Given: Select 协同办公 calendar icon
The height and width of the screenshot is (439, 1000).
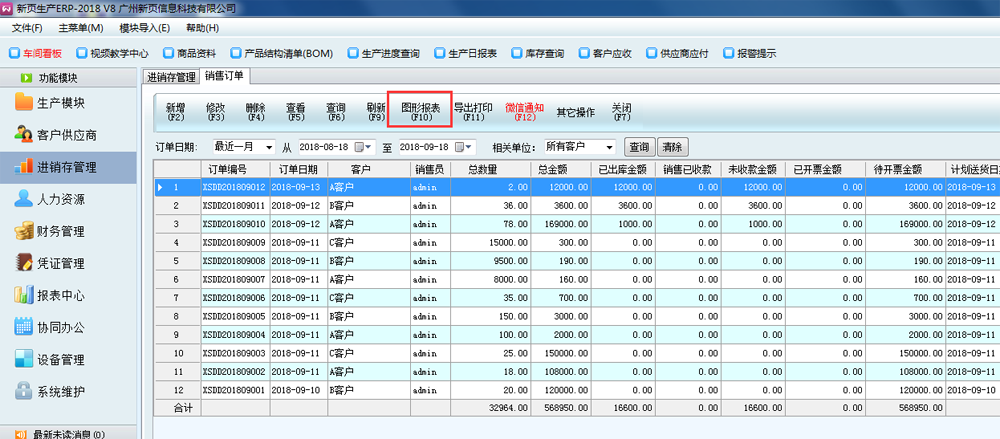Looking at the screenshot, I should (23, 327).
